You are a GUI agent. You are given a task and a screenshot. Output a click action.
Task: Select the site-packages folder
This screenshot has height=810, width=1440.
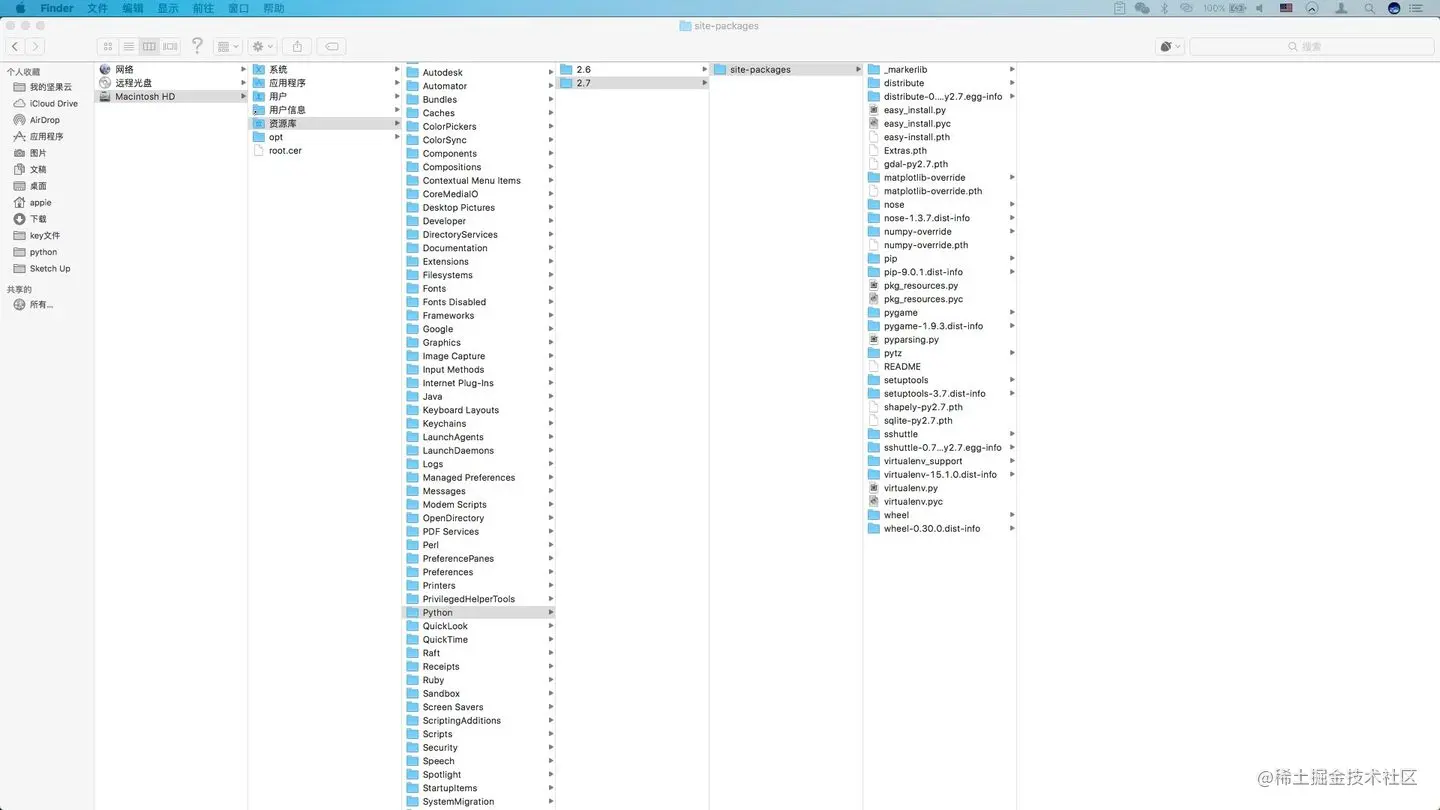[x=787, y=69]
